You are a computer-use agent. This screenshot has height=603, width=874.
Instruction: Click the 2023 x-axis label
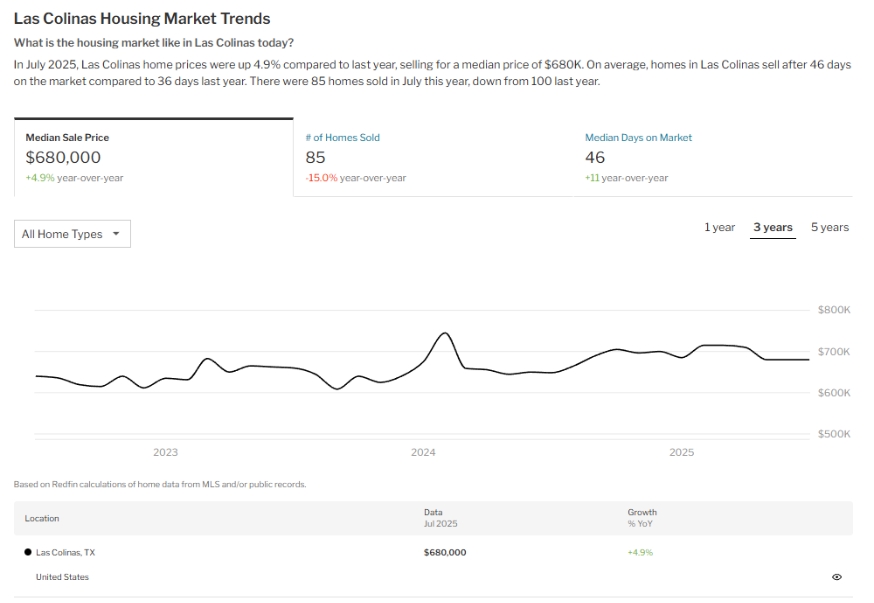coord(165,452)
